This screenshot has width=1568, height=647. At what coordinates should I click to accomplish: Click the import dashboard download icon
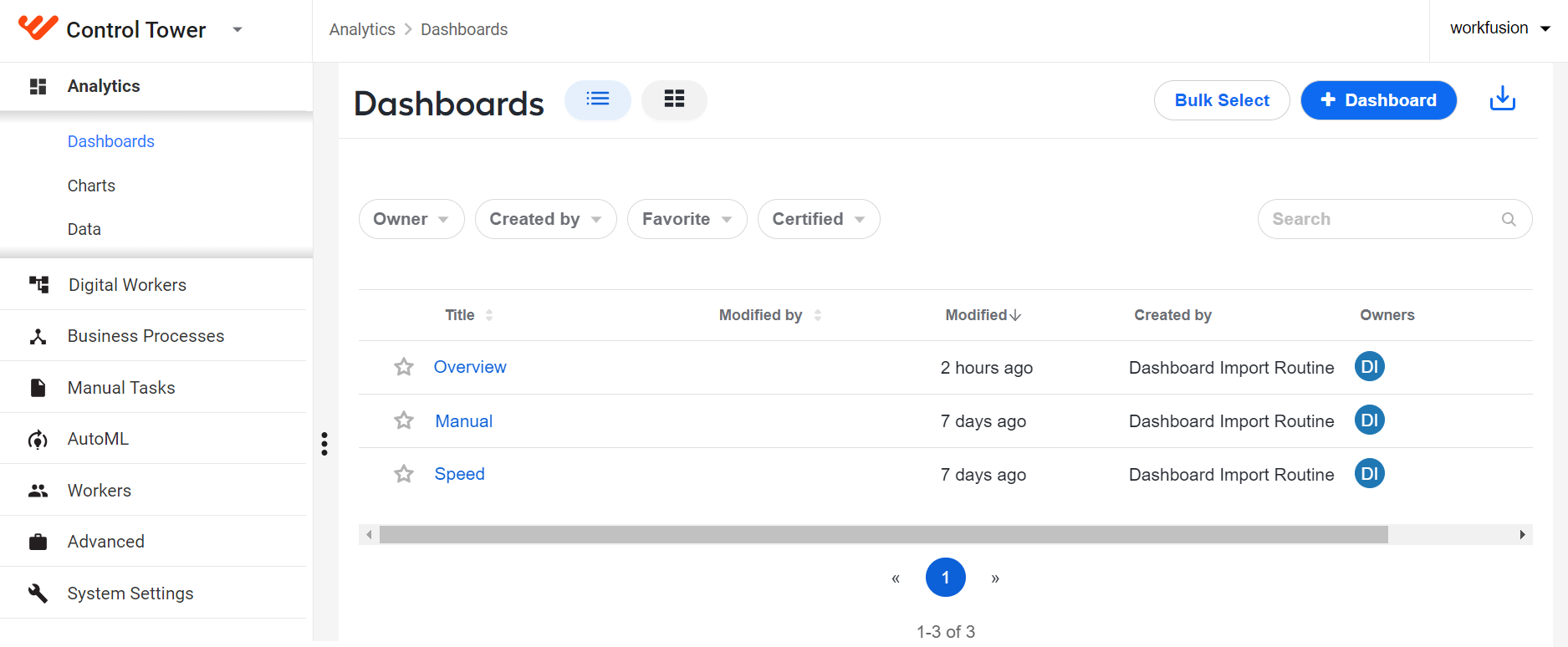[1503, 99]
